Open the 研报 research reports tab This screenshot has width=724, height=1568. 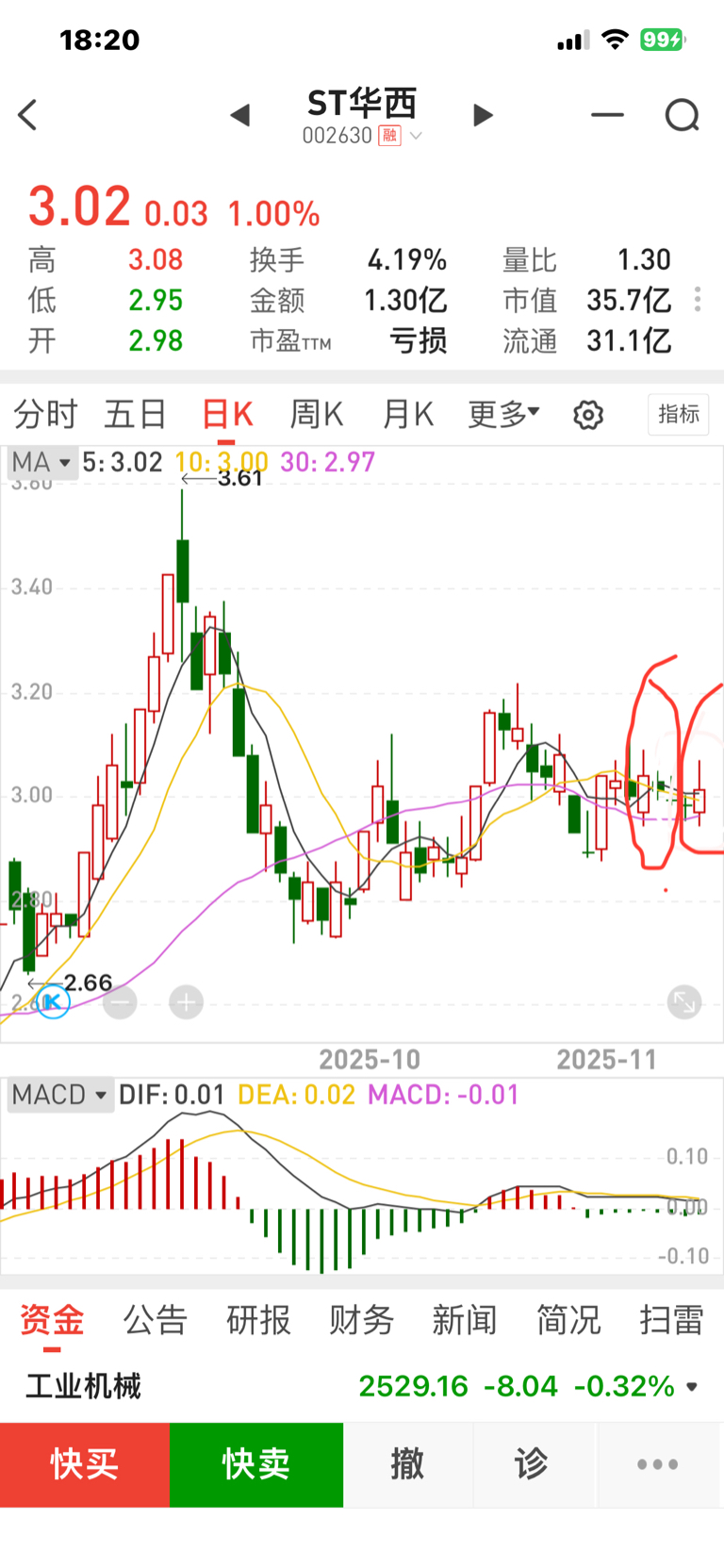(258, 1320)
